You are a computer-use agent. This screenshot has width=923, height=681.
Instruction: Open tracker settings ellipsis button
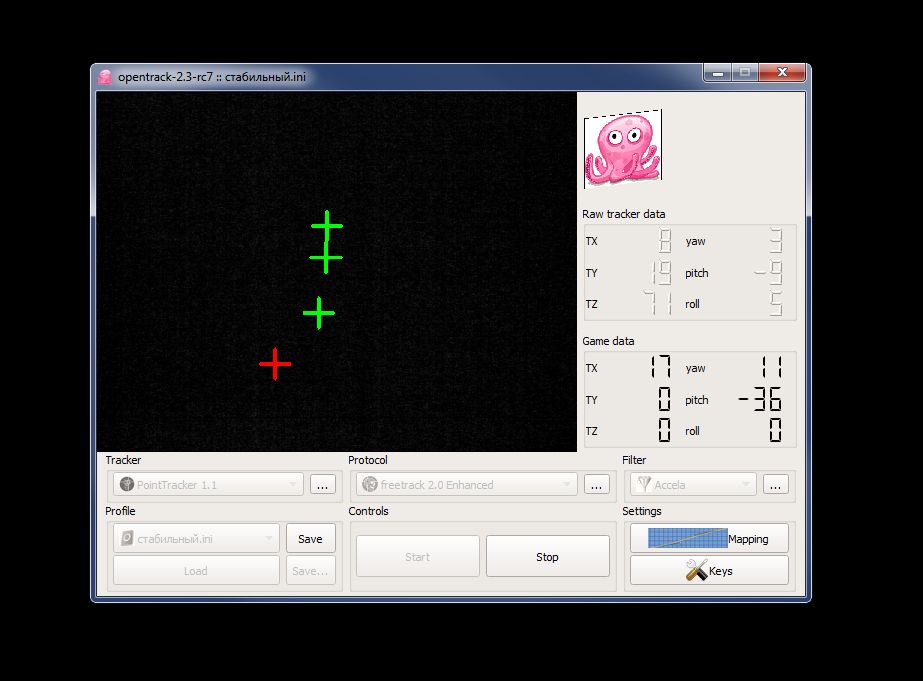coord(323,485)
